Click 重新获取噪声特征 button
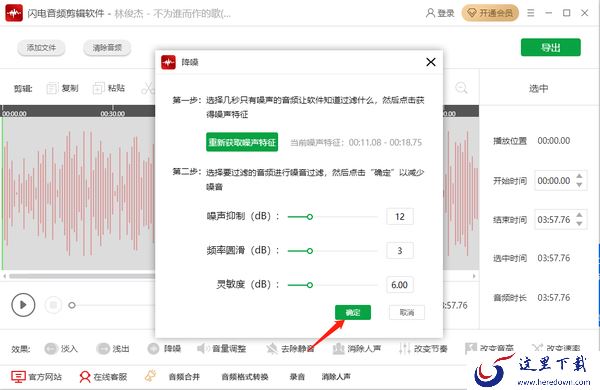This screenshot has width=600, height=390. (x=242, y=142)
